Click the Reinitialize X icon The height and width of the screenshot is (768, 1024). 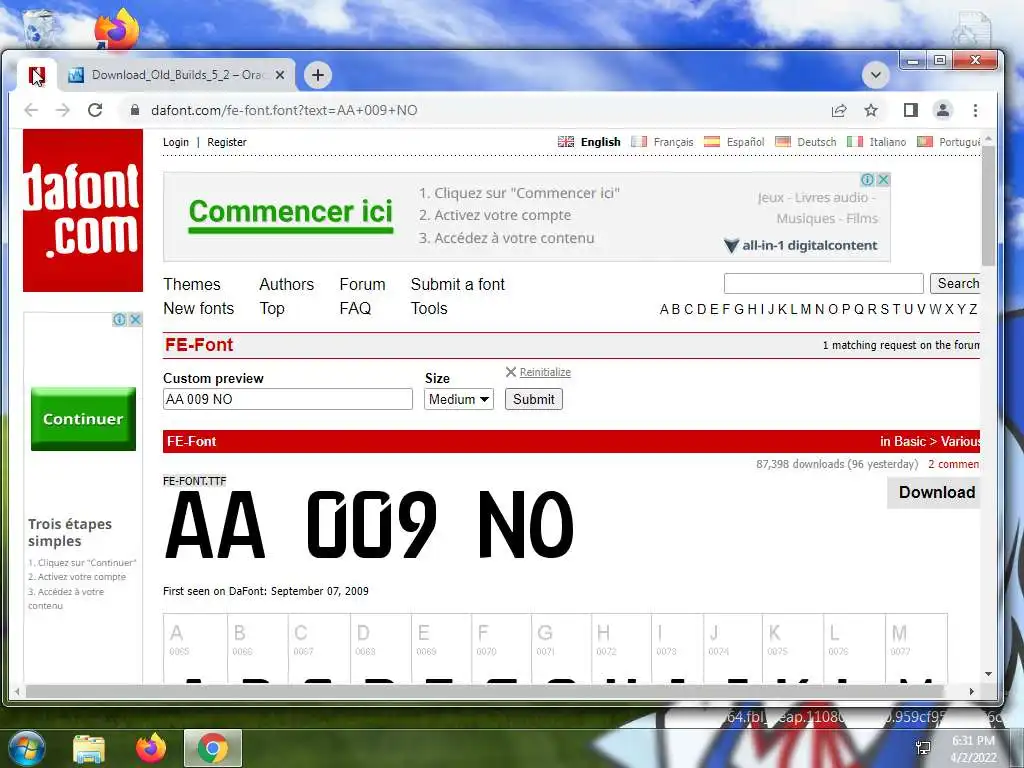(x=511, y=372)
